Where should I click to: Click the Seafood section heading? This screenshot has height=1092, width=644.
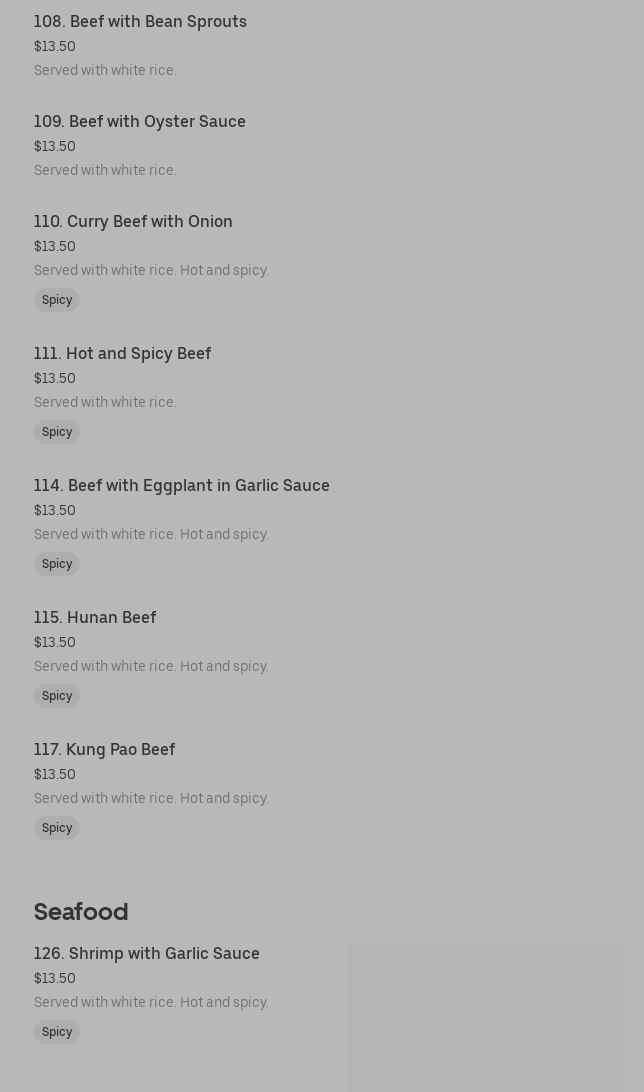pyautogui.click(x=81, y=911)
